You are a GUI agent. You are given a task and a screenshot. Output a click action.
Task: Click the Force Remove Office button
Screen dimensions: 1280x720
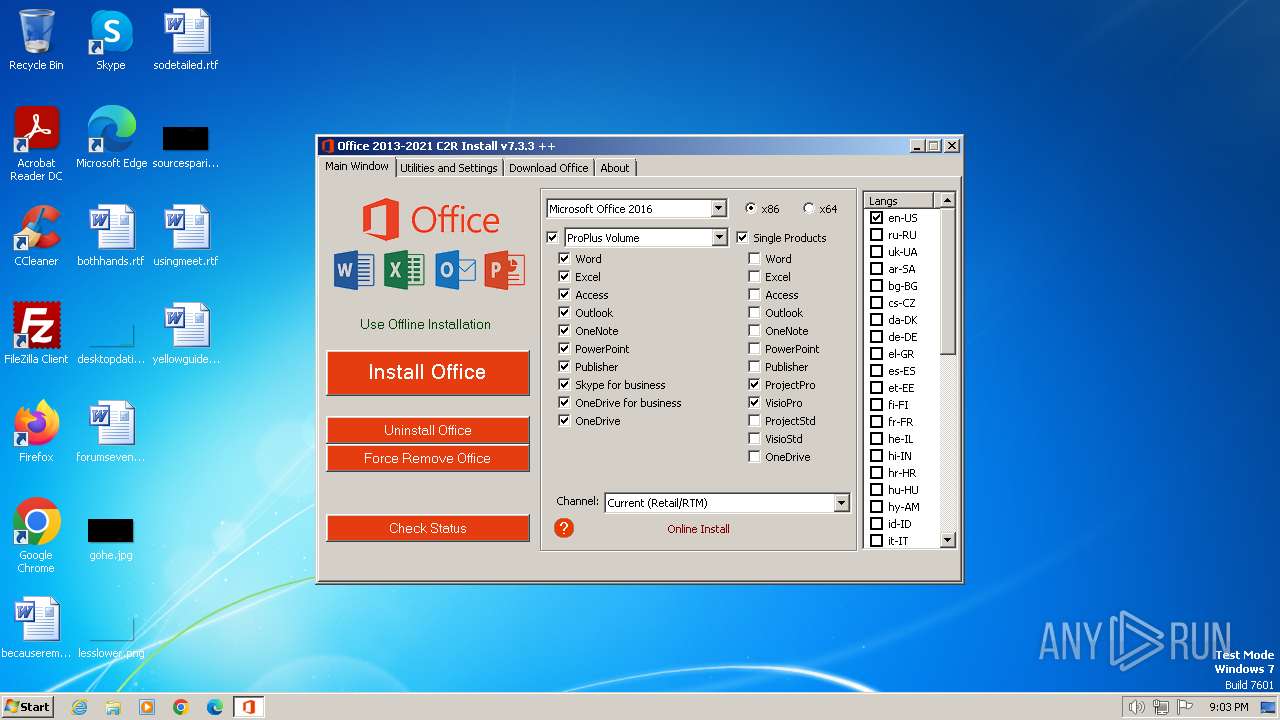(x=427, y=458)
